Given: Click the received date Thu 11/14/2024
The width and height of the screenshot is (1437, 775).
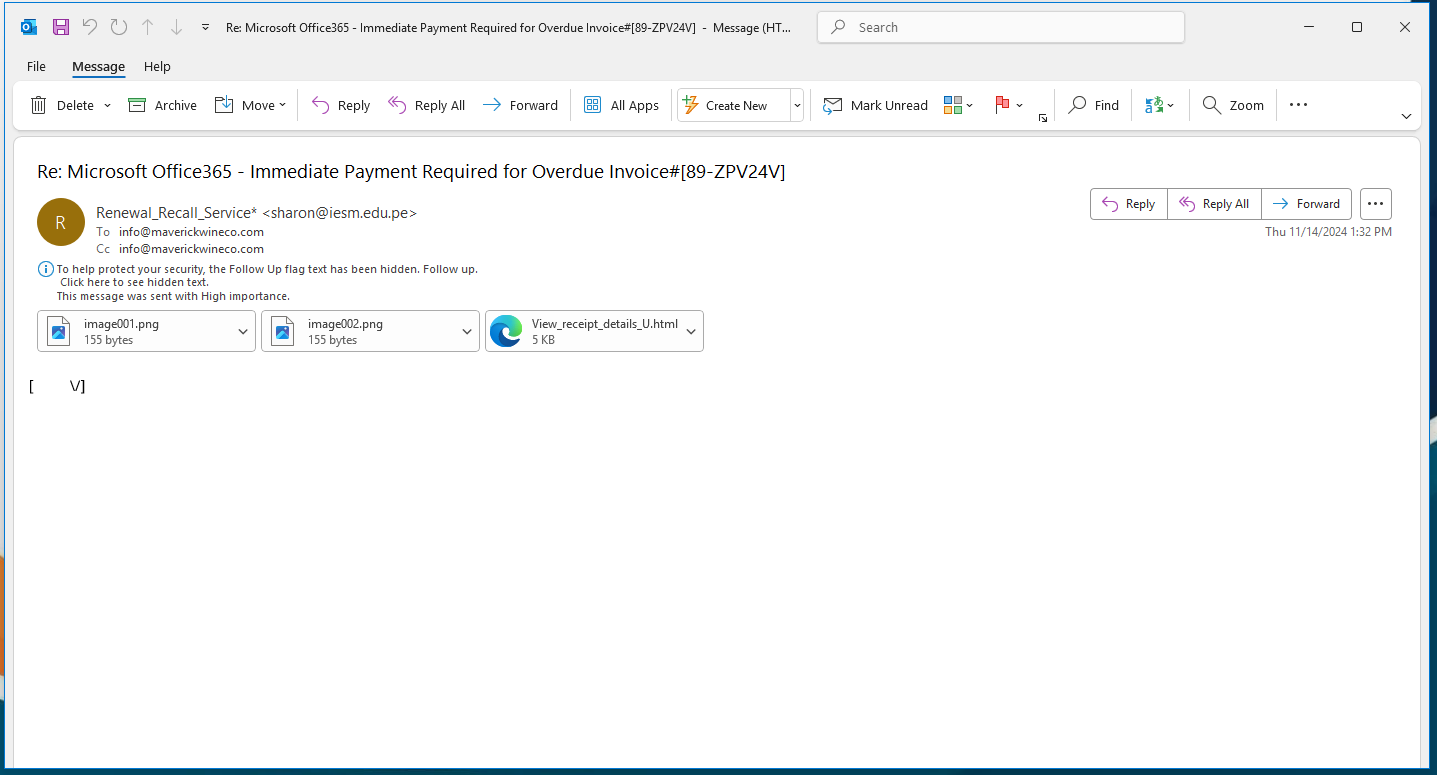Looking at the screenshot, I should [x=1328, y=231].
